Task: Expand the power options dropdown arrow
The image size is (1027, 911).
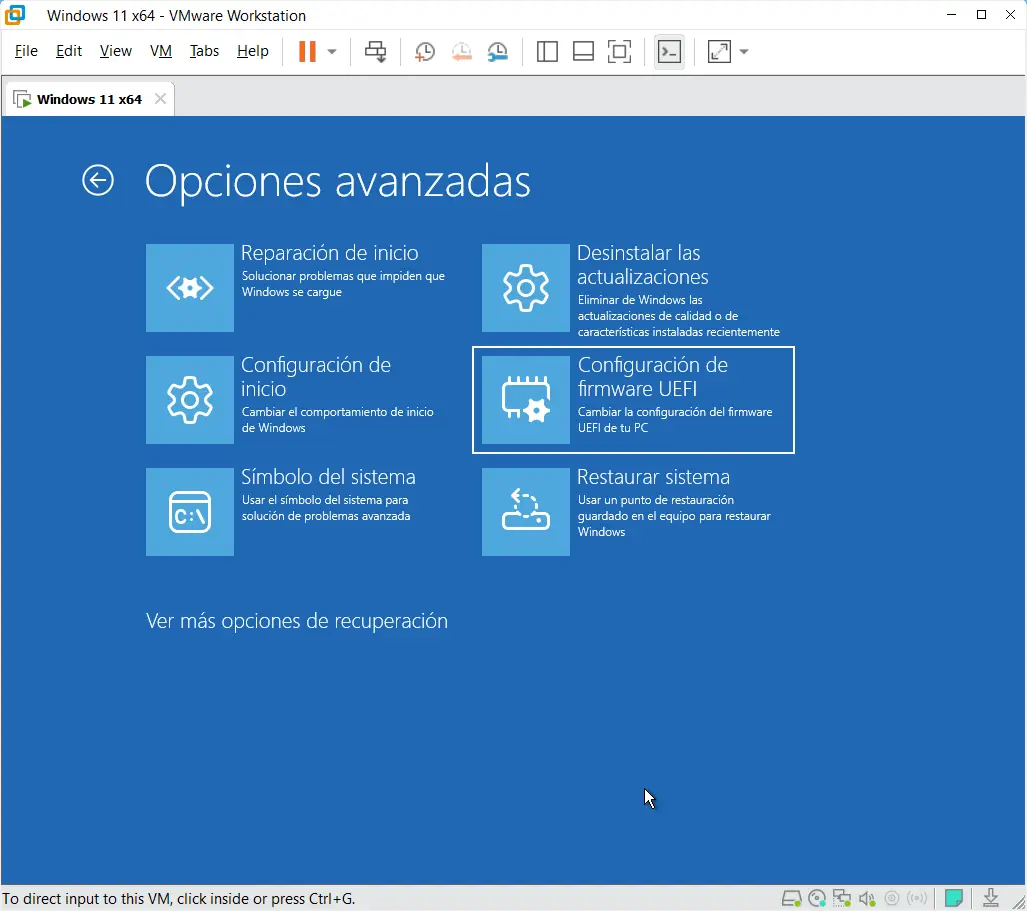Action: click(332, 51)
